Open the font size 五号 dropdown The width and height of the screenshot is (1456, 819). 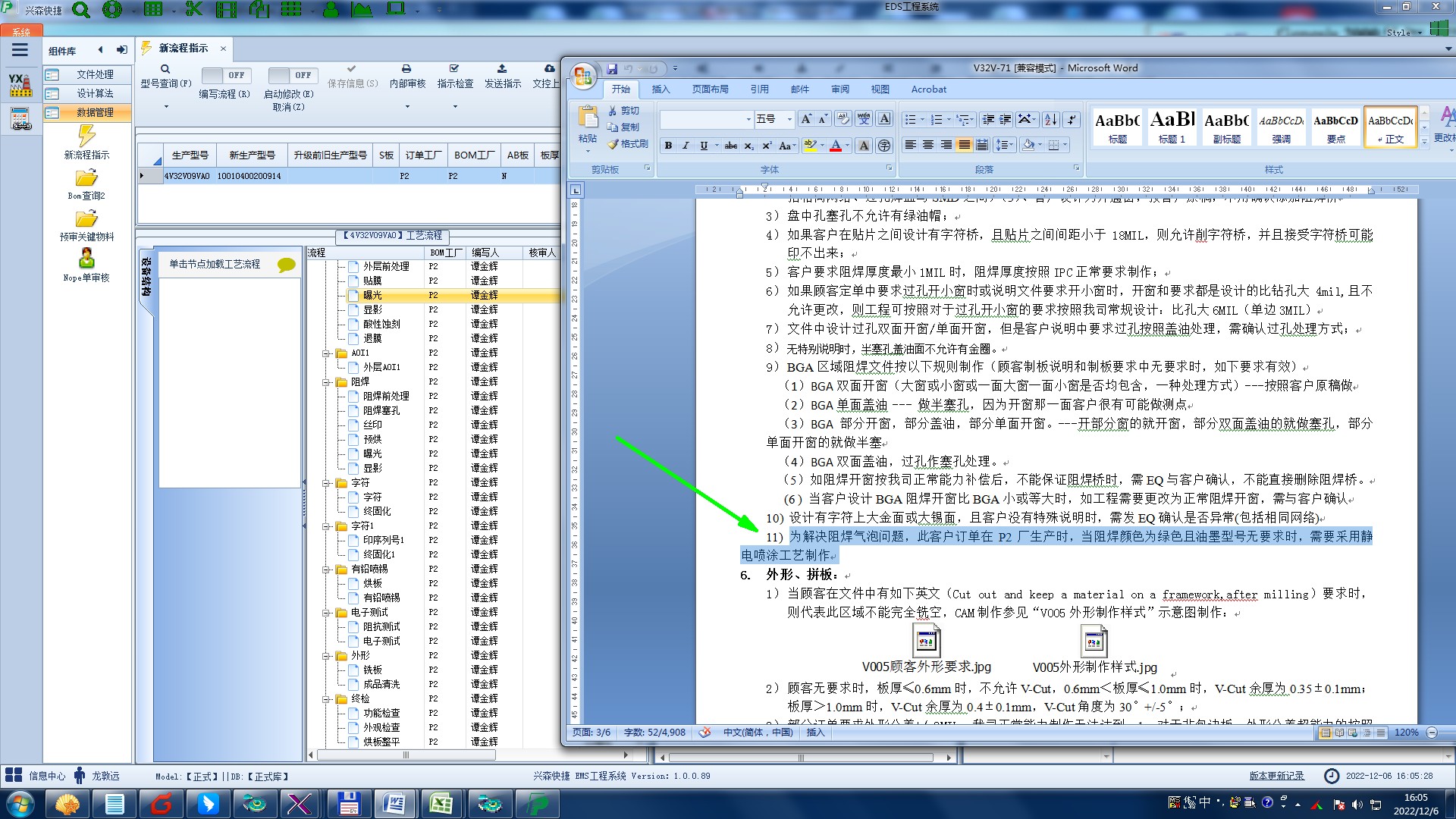click(x=789, y=120)
